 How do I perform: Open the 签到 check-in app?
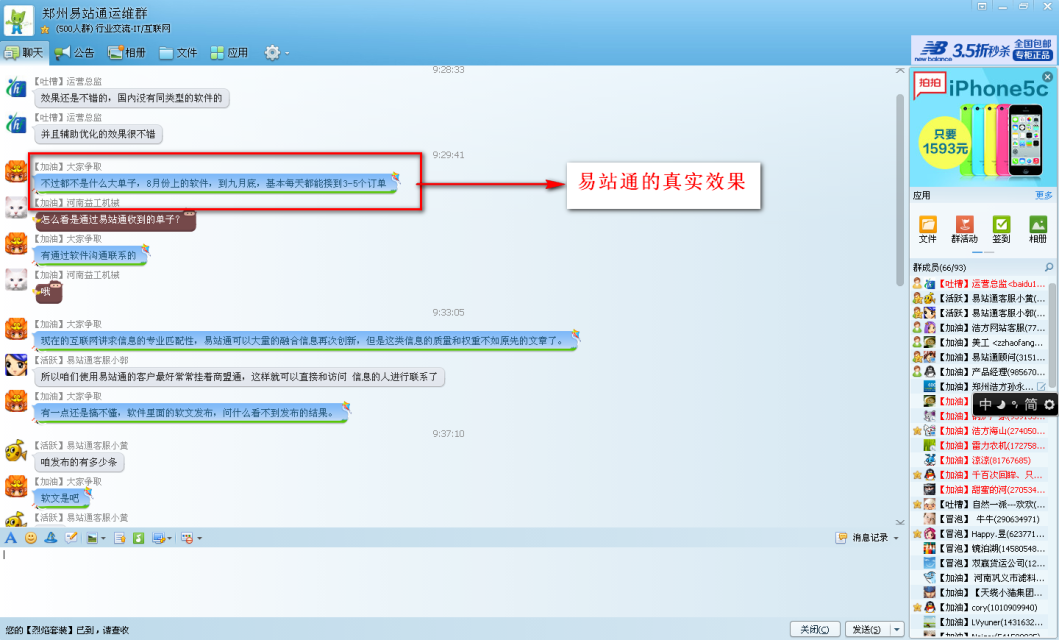(1001, 229)
